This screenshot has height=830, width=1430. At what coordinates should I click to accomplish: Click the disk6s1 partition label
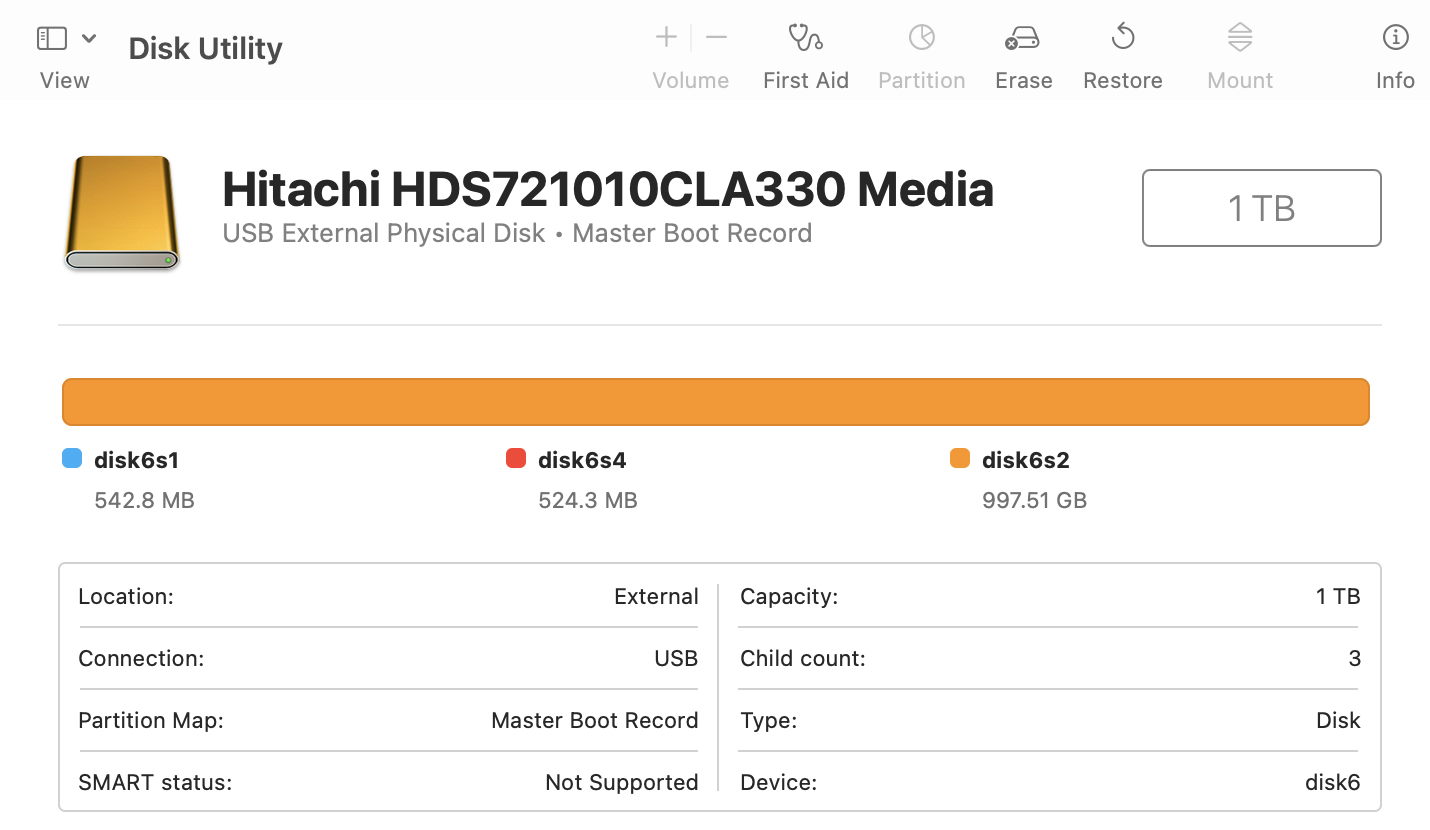[136, 460]
